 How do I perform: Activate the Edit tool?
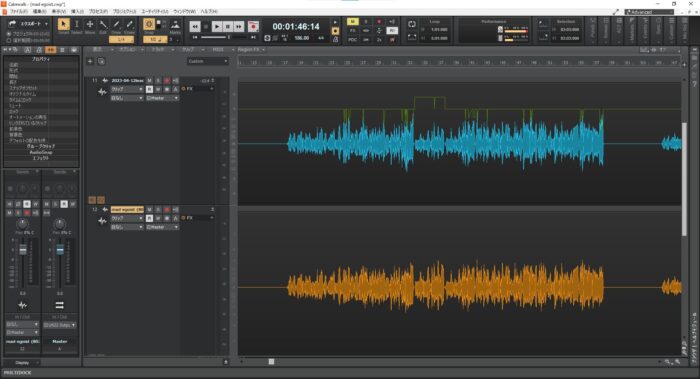pyautogui.click(x=103, y=24)
